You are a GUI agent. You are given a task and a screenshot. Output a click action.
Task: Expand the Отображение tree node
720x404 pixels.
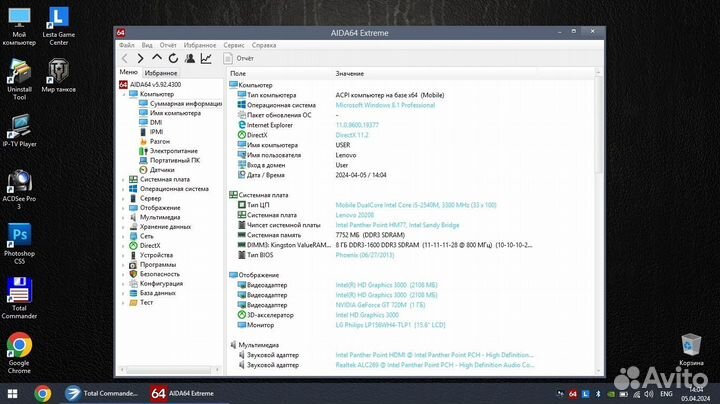click(x=124, y=207)
